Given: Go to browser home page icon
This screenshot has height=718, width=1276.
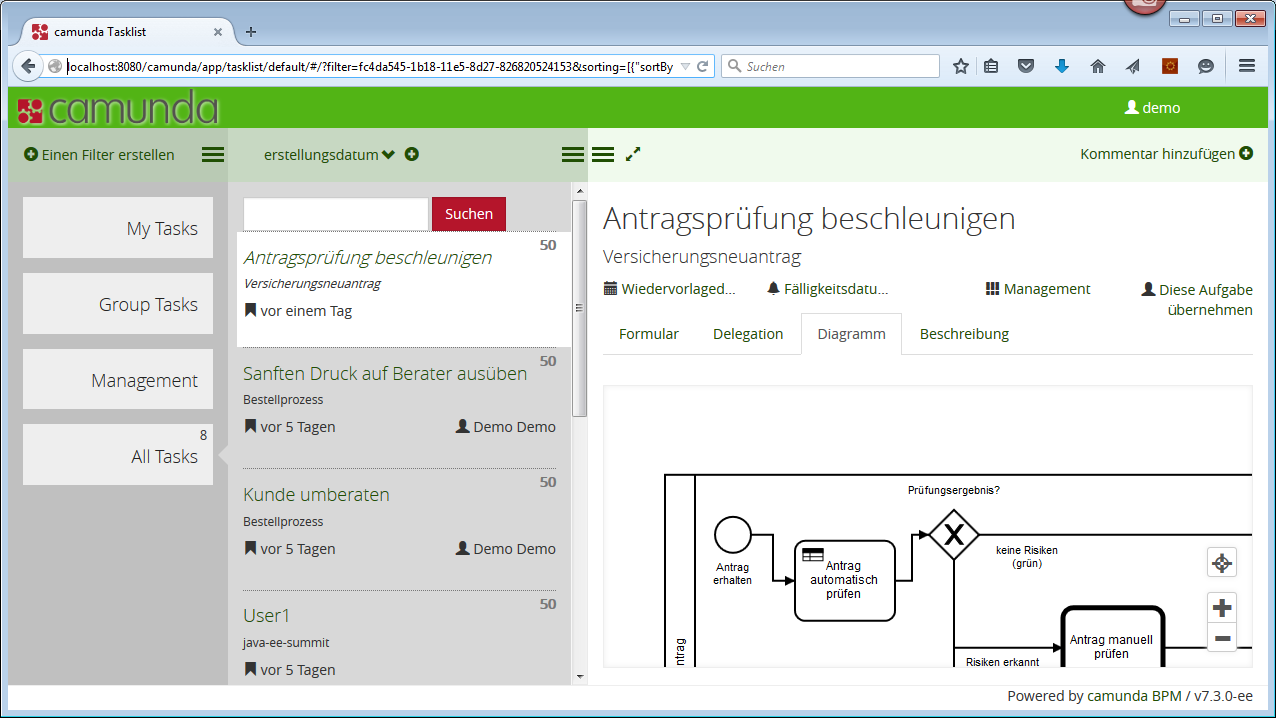Looking at the screenshot, I should 1098,66.
